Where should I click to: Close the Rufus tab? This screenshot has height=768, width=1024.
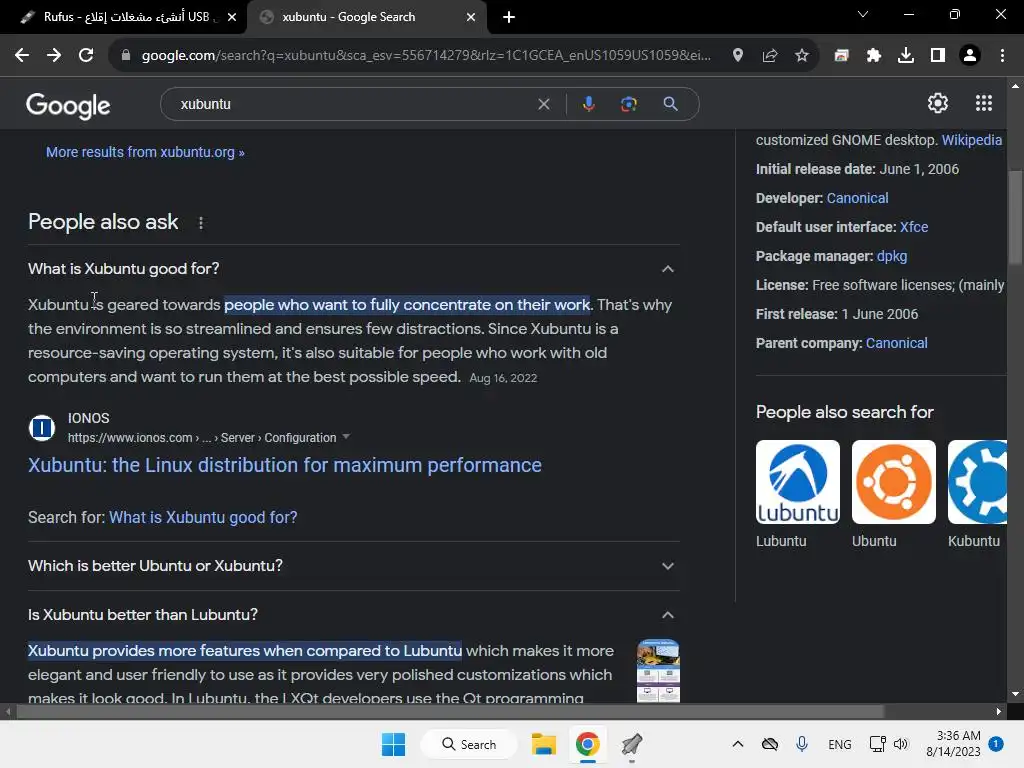coord(232,18)
